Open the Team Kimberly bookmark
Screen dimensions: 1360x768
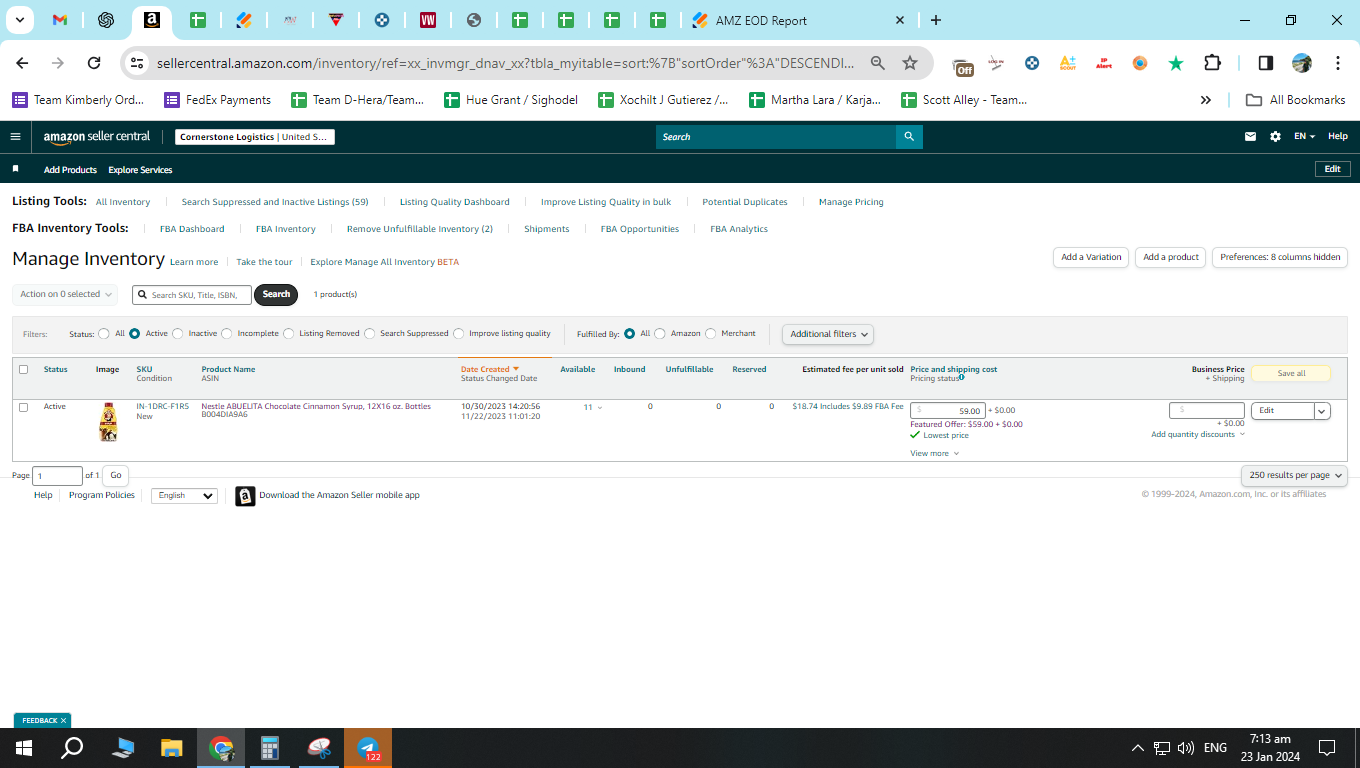click(79, 100)
